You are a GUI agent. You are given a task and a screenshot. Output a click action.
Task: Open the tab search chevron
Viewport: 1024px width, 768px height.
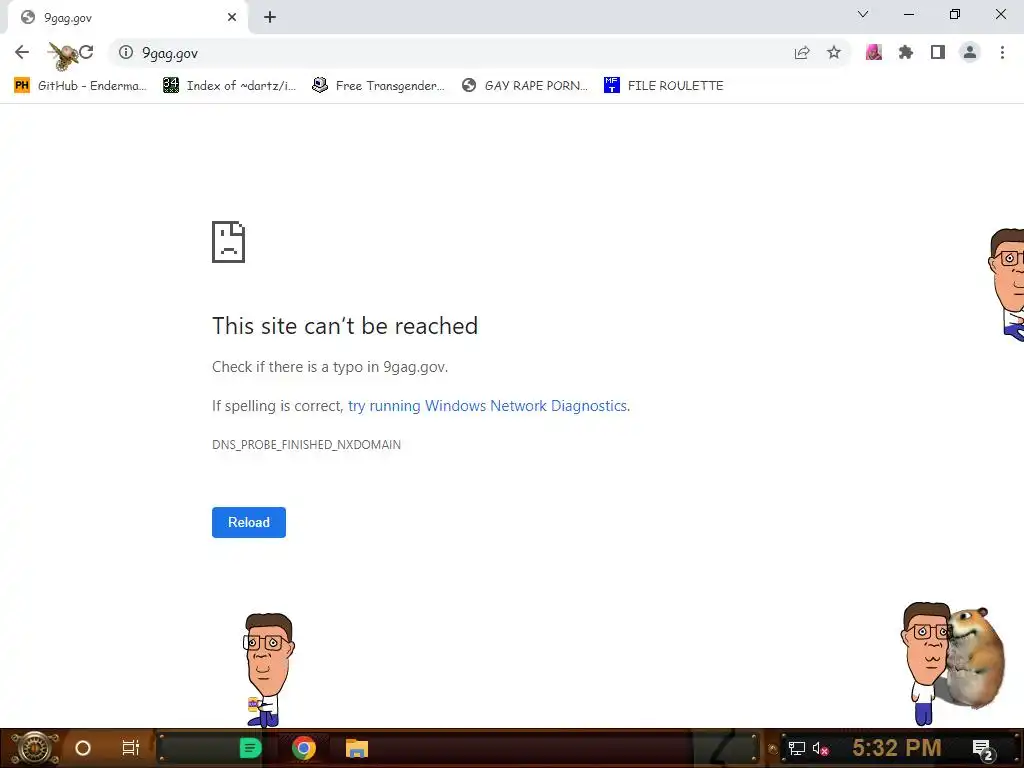[863, 14]
